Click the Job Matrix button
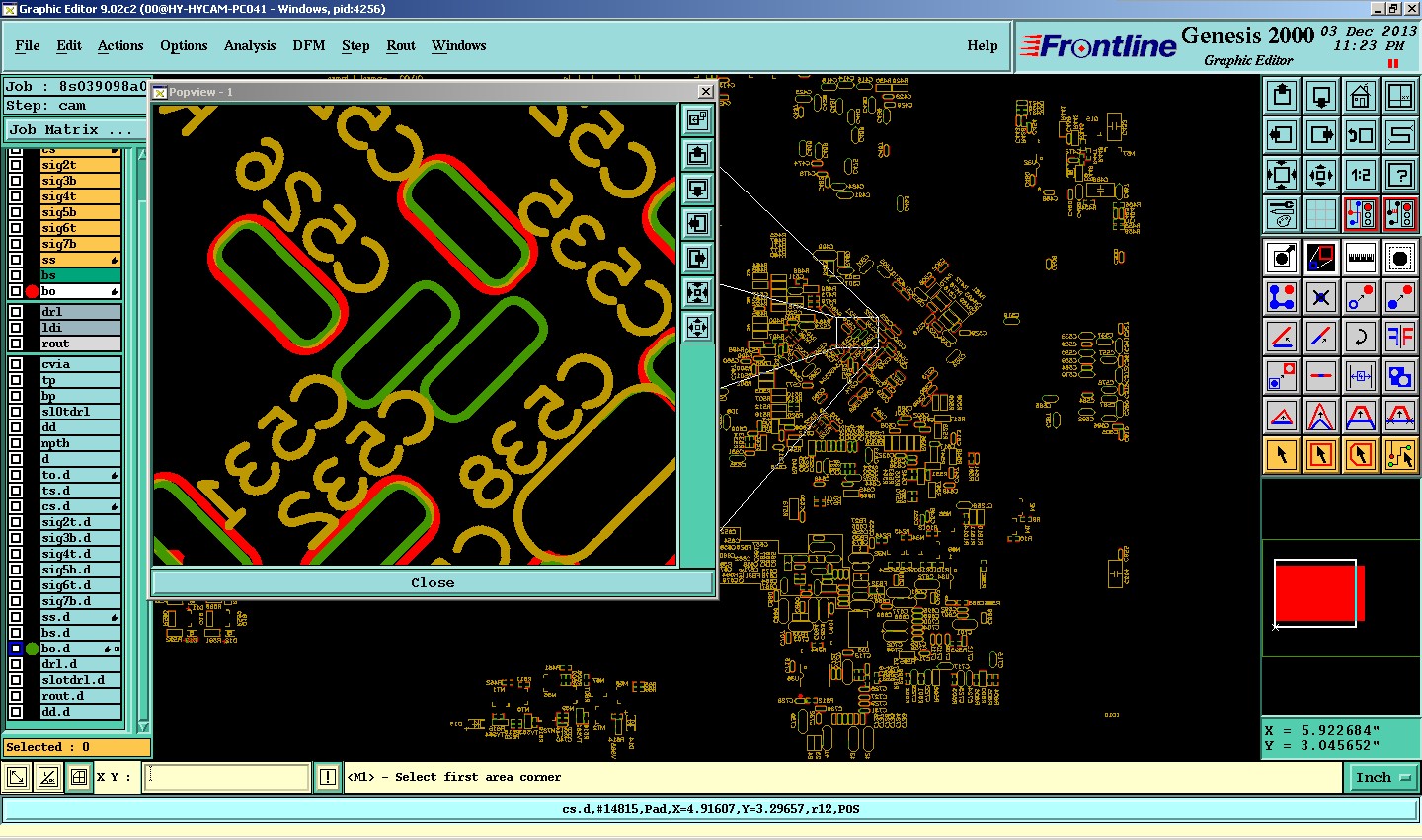Image resolution: width=1422 pixels, height=840 pixels. point(75,129)
